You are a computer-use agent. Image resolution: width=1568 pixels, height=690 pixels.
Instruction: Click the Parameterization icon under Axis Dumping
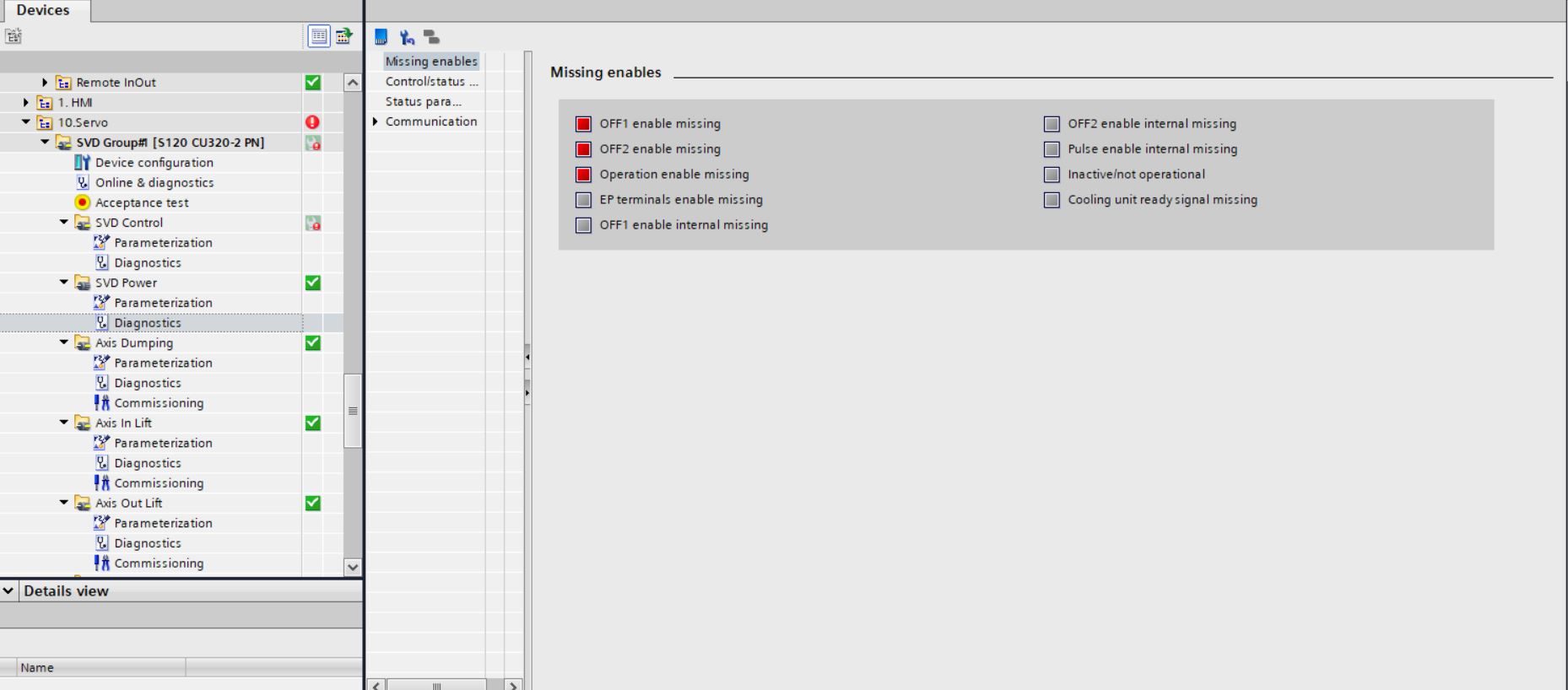tap(101, 363)
